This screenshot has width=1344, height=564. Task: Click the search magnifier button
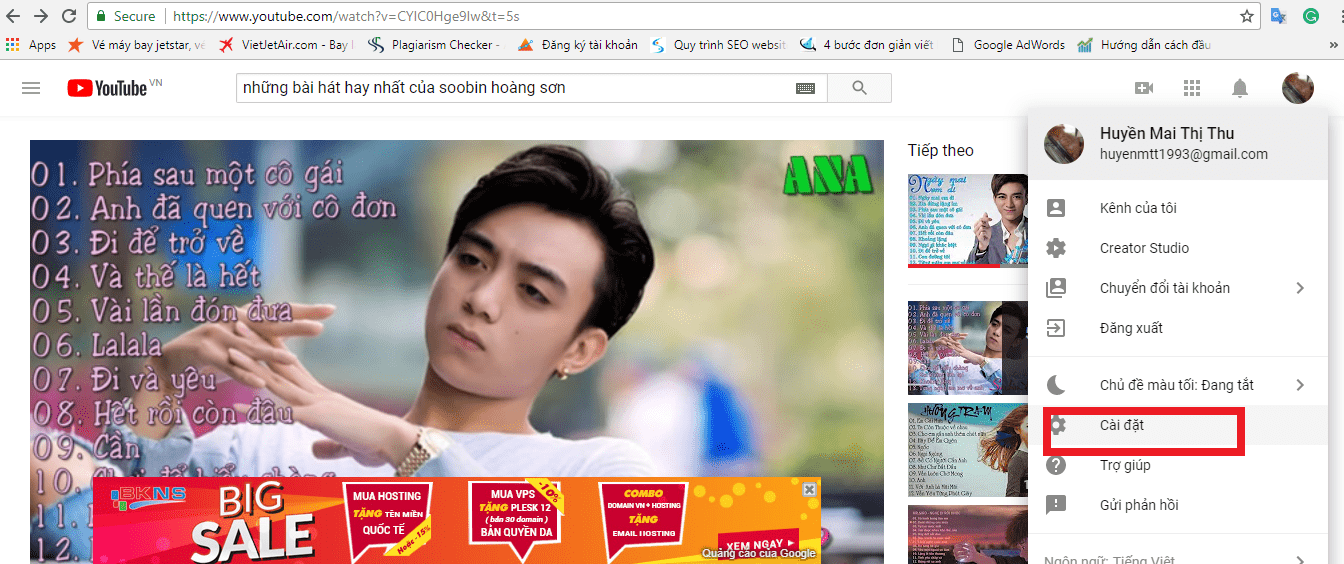tap(859, 88)
